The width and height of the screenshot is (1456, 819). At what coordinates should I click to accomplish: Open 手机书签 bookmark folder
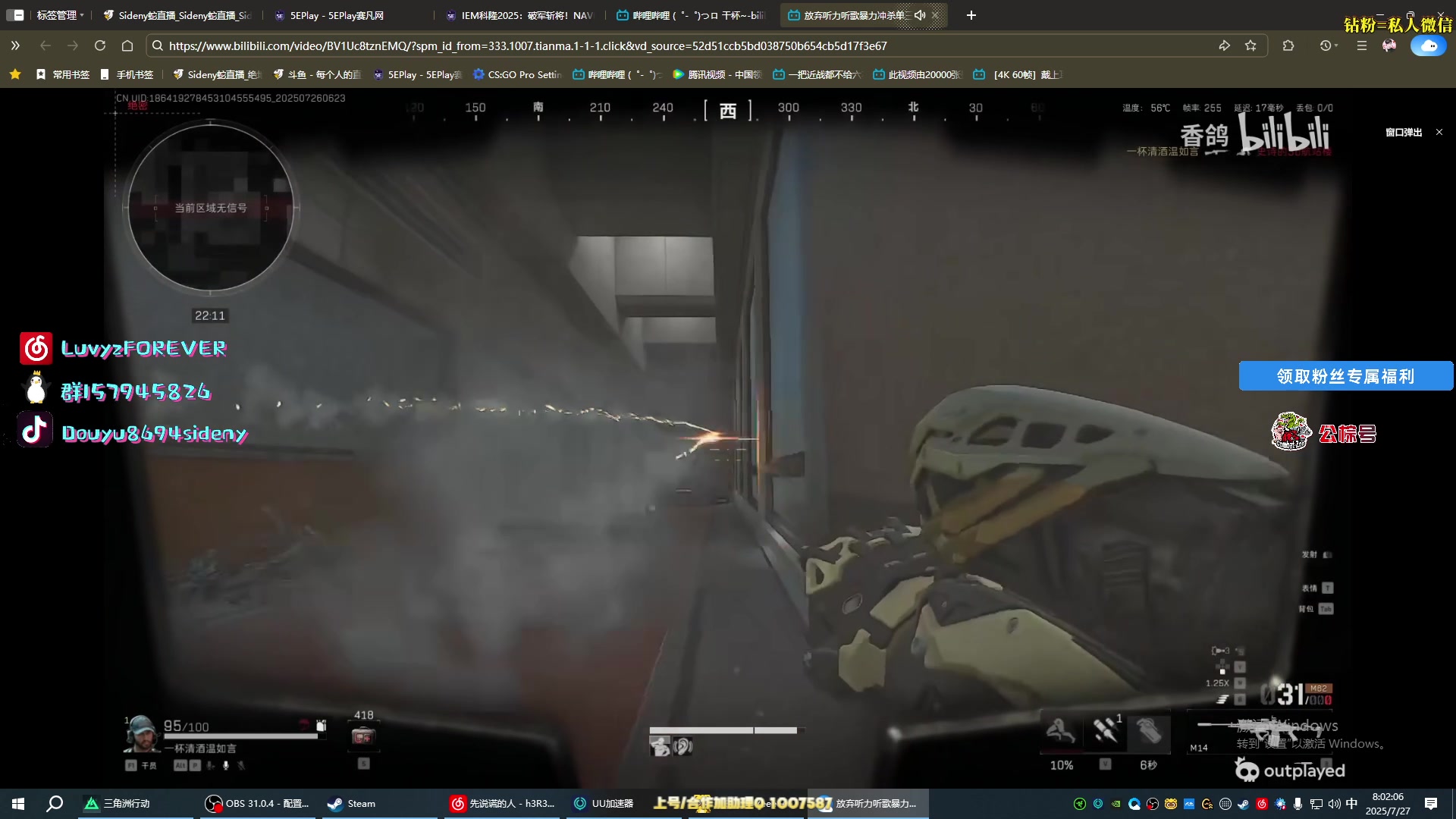(127, 74)
